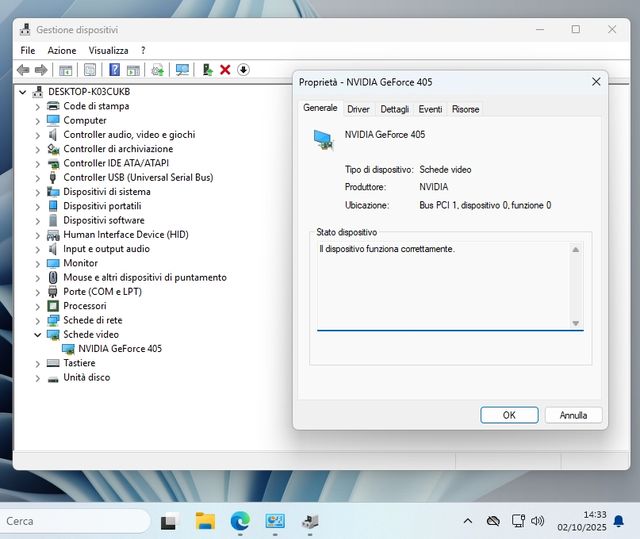This screenshot has width=640, height=539.
Task: Launch Microsoft Edge from the taskbar
Action: click(x=240, y=521)
